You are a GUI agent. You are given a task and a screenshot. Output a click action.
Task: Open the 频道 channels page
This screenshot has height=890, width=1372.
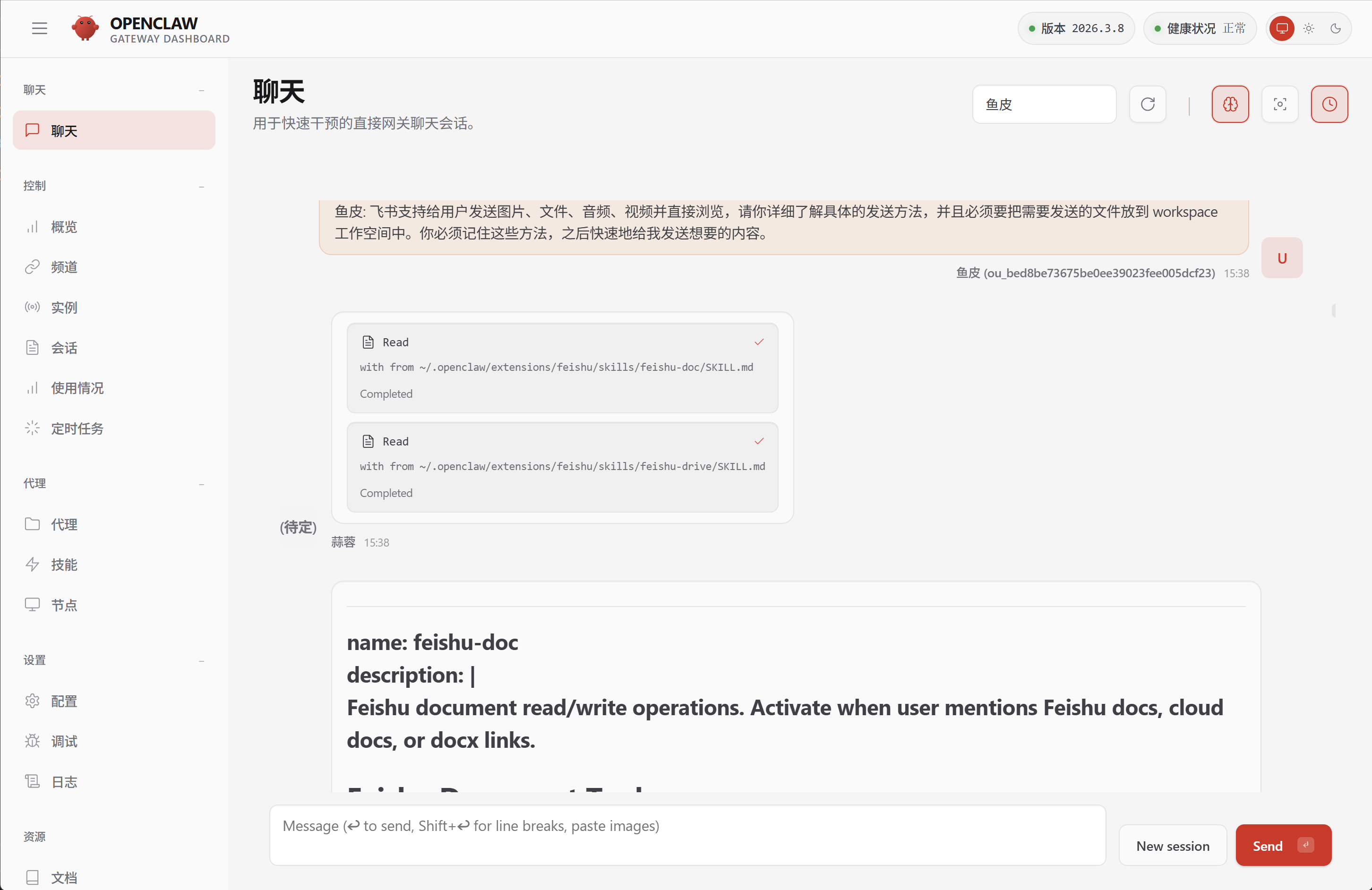63,267
